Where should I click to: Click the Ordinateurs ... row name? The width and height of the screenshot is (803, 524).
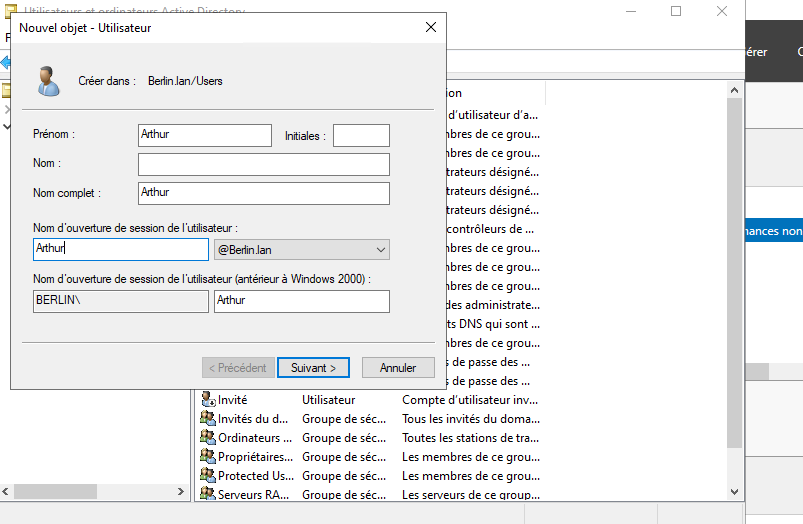255,437
